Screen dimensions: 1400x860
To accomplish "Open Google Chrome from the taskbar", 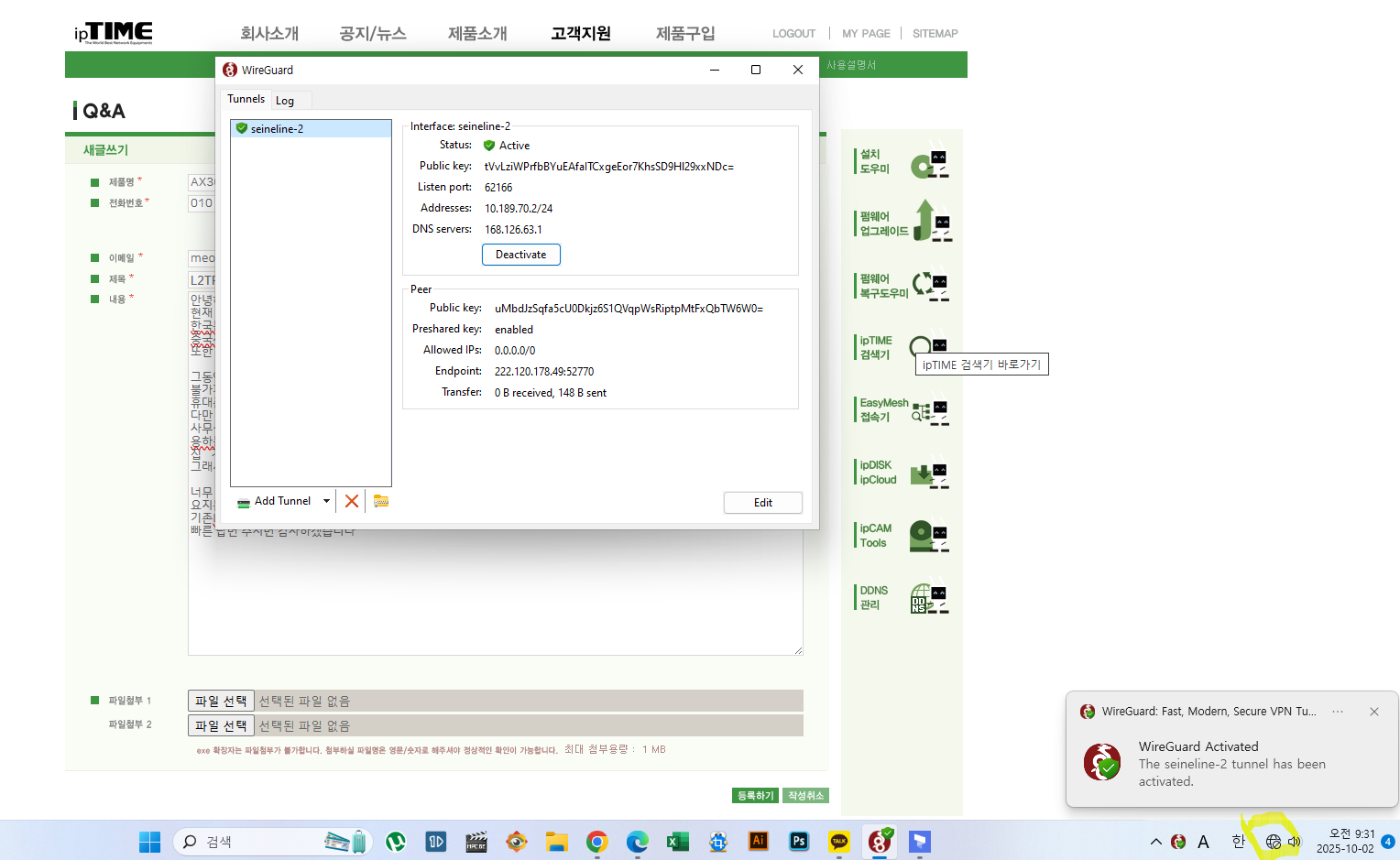I will click(x=596, y=842).
